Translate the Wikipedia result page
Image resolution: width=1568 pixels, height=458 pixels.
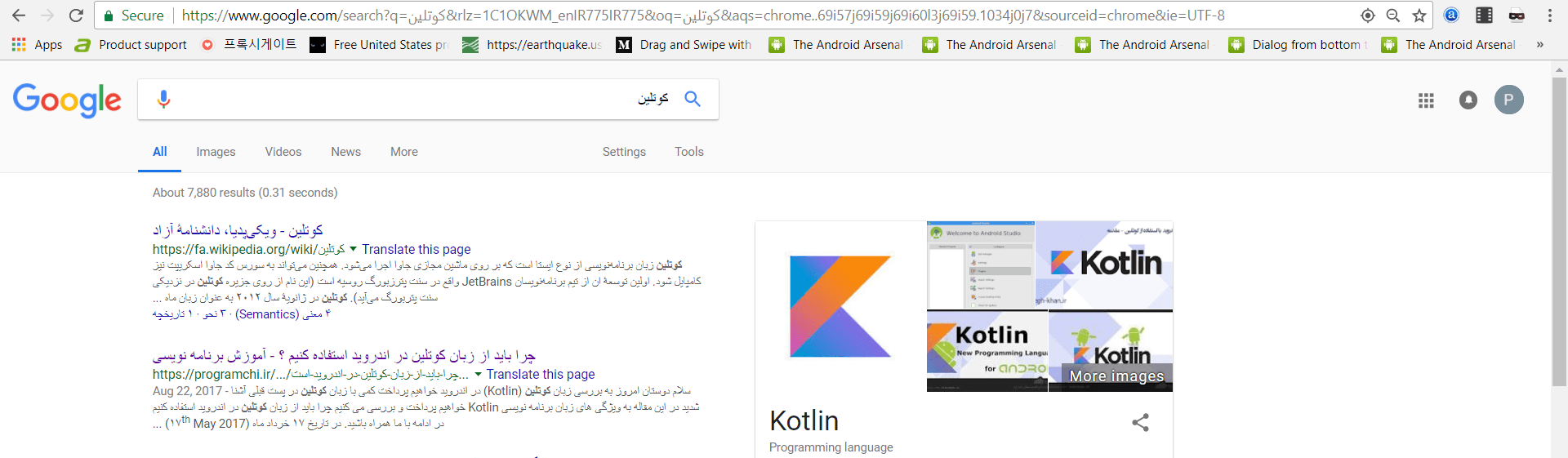[x=416, y=249]
